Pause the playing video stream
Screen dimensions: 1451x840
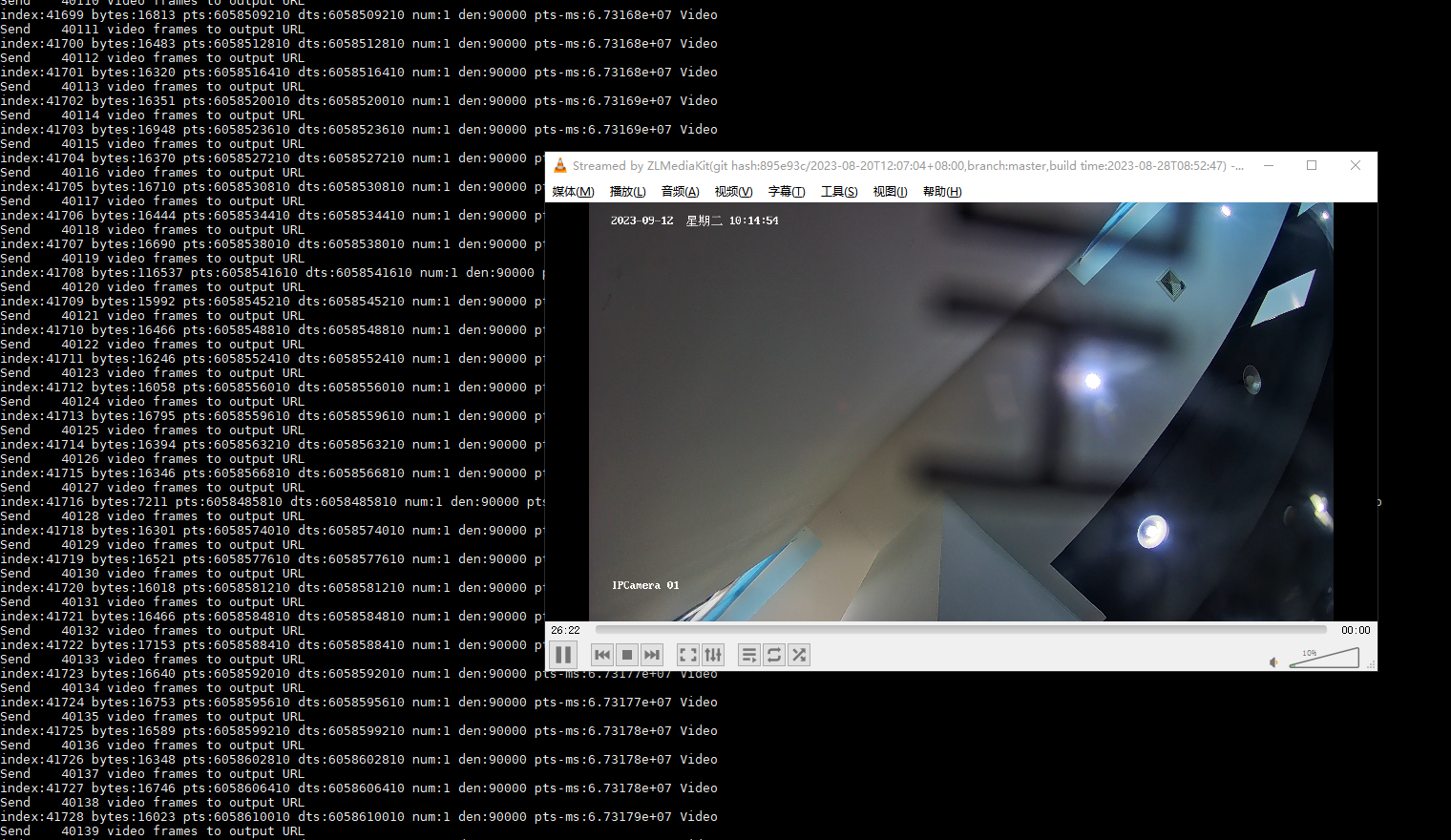point(563,655)
